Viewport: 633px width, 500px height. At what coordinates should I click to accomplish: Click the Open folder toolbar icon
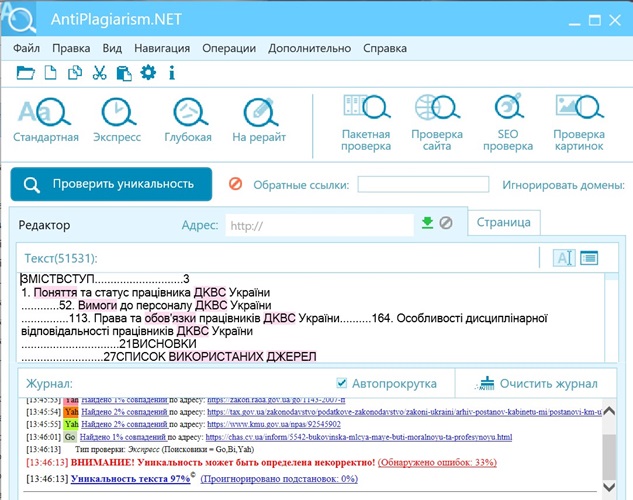[x=25, y=73]
